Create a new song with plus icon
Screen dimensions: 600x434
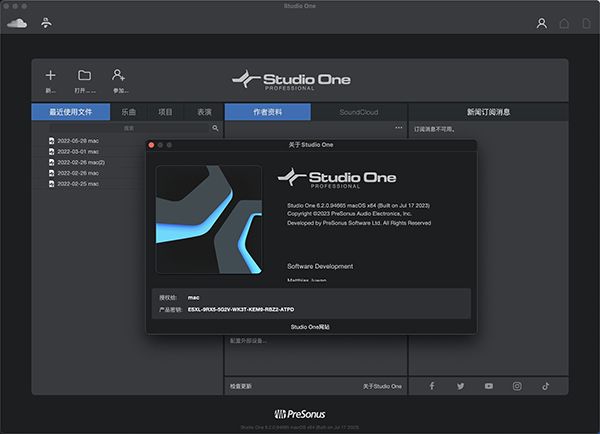[x=51, y=75]
